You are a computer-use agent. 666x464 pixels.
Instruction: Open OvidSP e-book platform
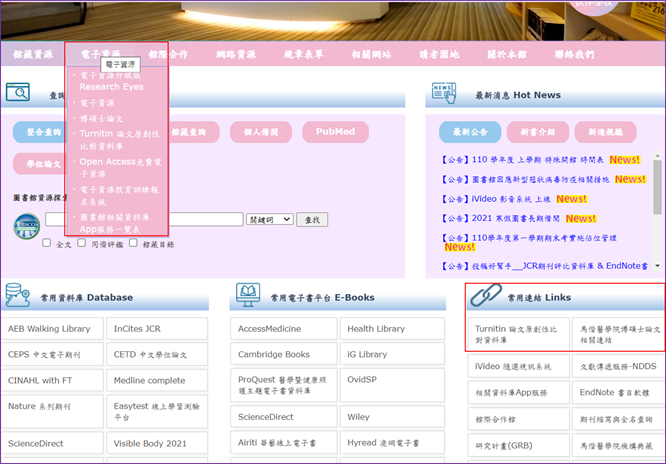[392, 385]
